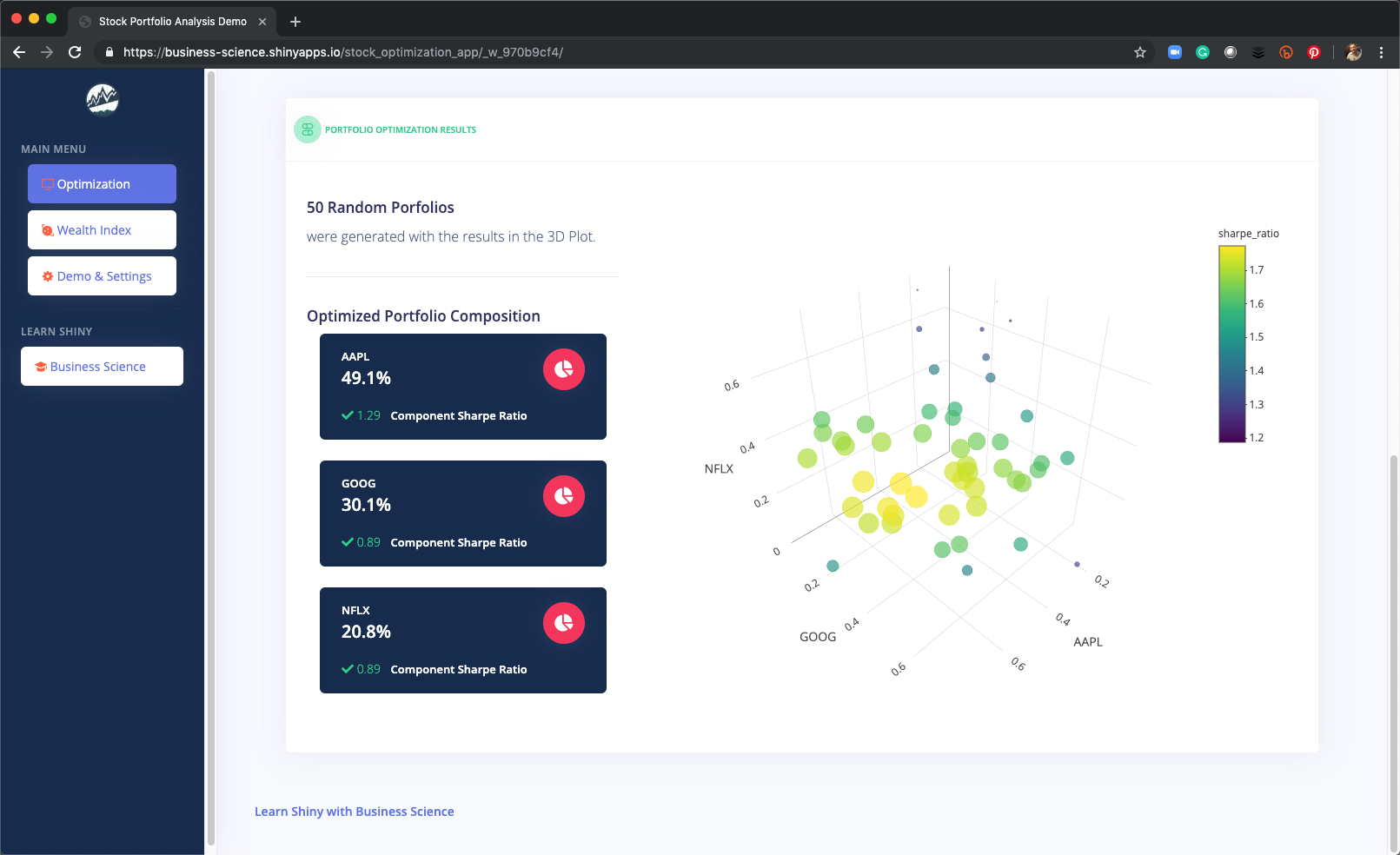Click the GOOG 30.1% value
Image resolution: width=1400 pixels, height=855 pixels.
366,505
